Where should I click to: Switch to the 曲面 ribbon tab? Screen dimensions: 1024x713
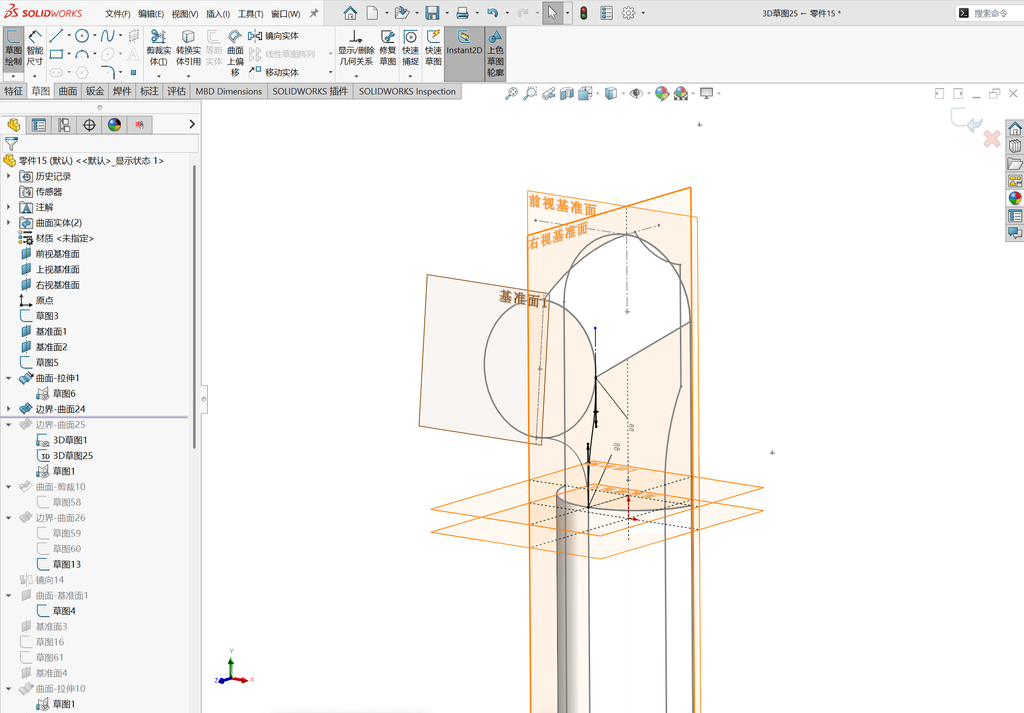68,91
